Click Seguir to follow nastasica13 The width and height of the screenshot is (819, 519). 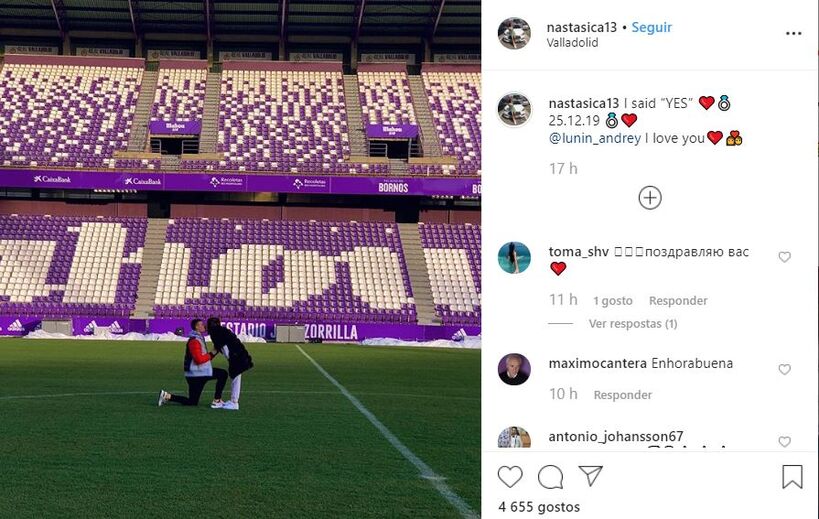pos(651,27)
